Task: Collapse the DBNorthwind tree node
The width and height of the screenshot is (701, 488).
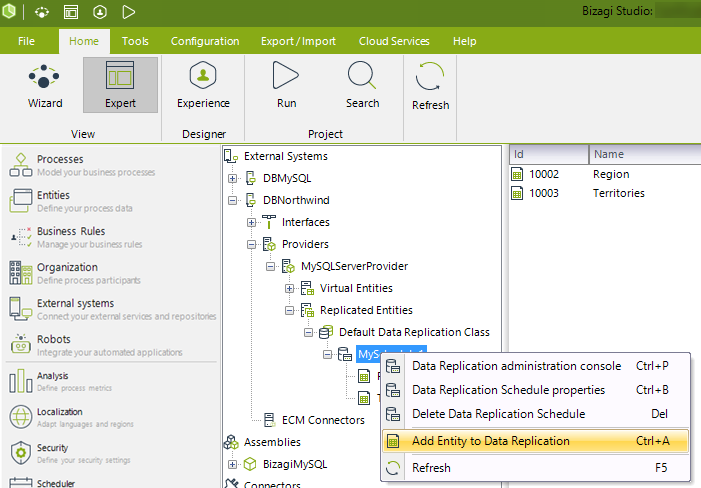Action: tap(232, 200)
